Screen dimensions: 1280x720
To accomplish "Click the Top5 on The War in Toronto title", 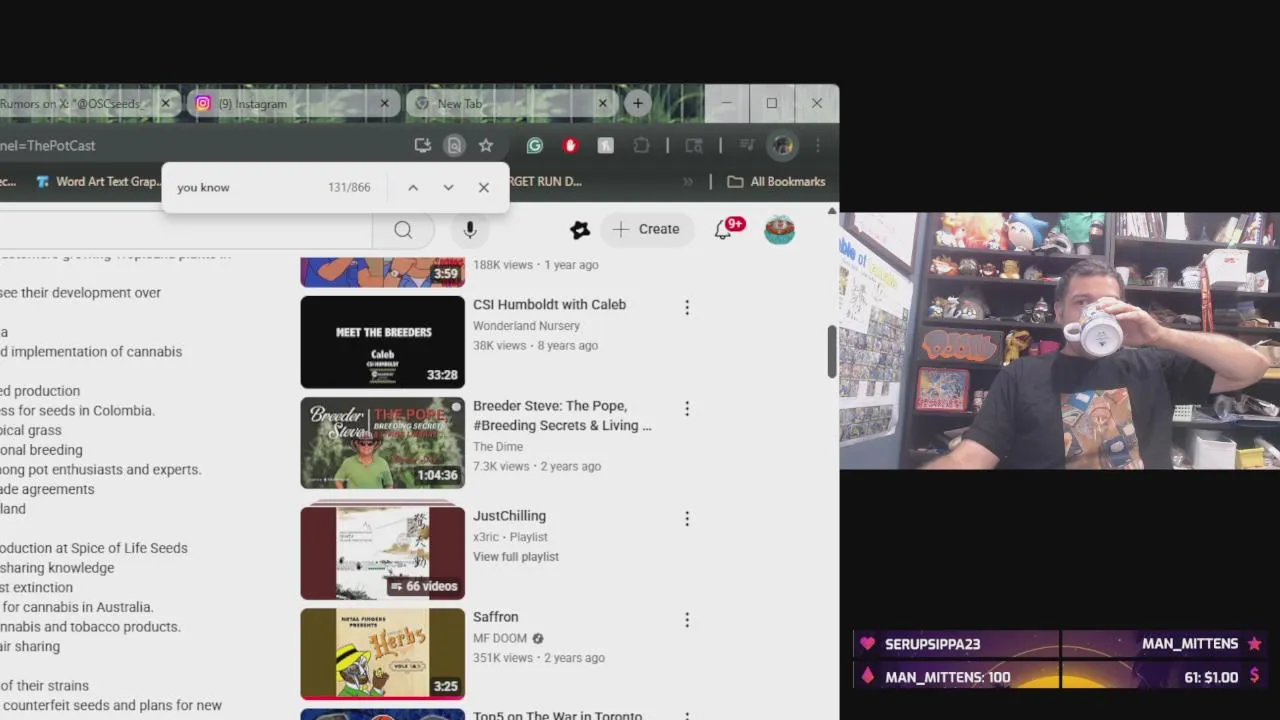I will (557, 715).
